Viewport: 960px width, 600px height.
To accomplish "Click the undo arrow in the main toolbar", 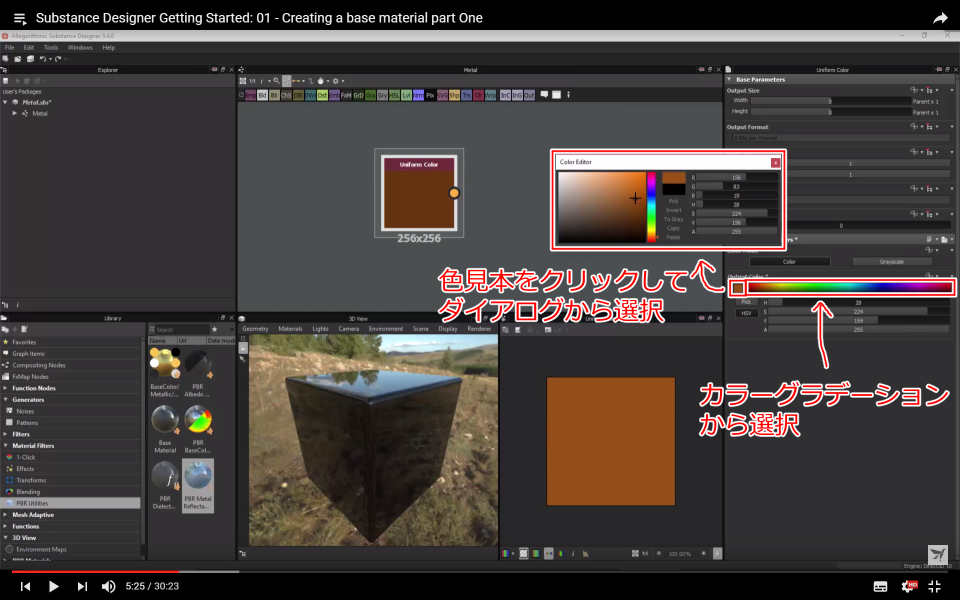I will [43, 59].
